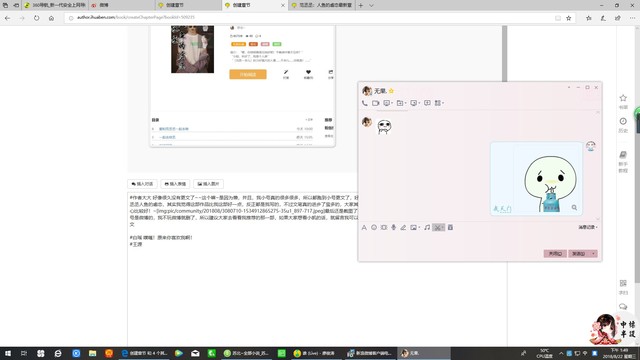Click the edit pencil icon on book card
This screenshot has width=640, height=360.
[x=286, y=72]
